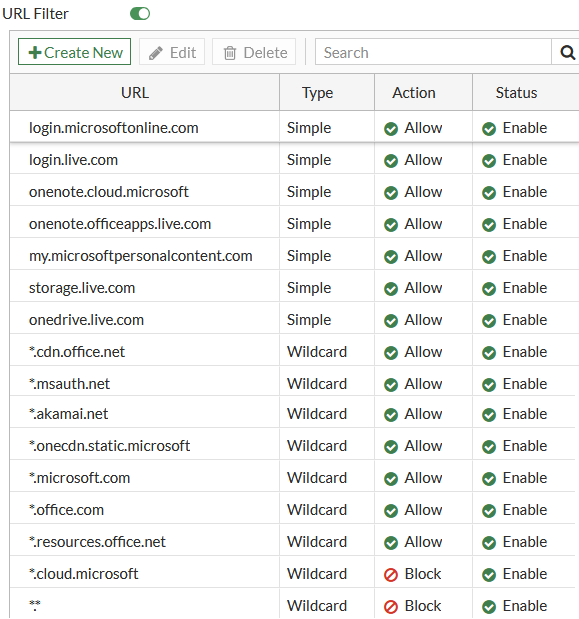
Task: Click Enable status icon for onedrive.live.com
Action: point(489,321)
